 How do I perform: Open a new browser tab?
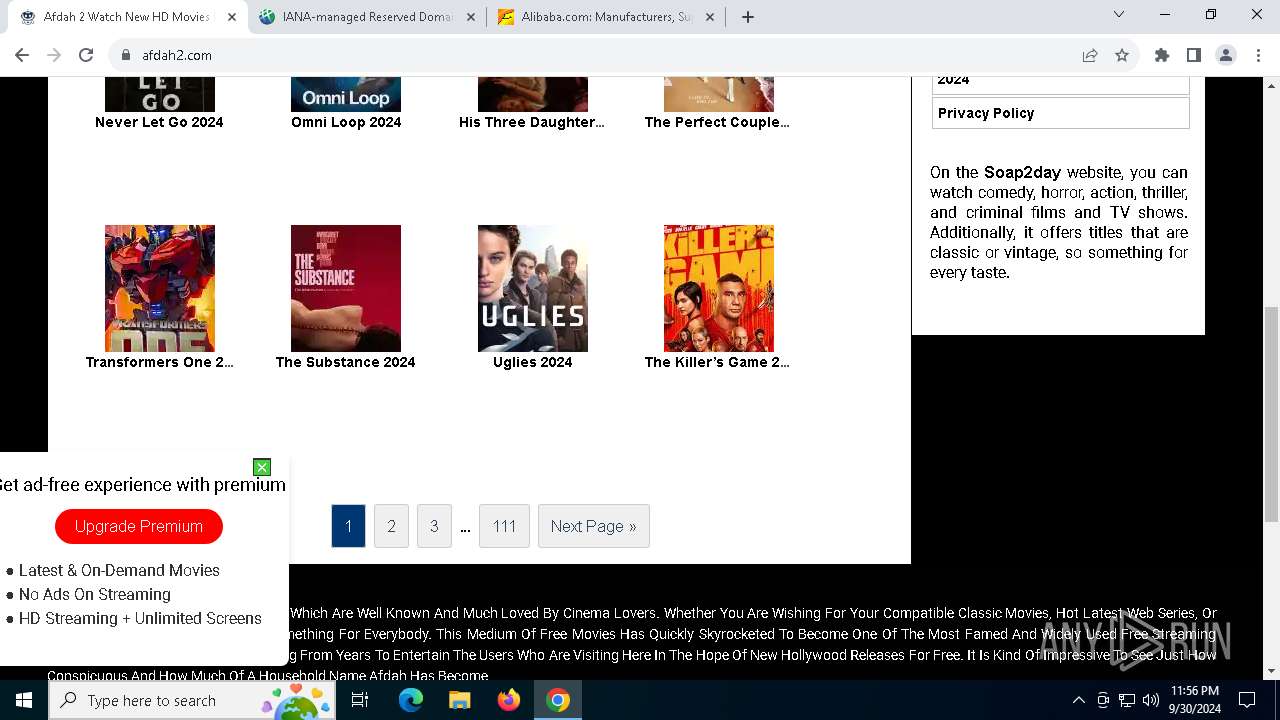tap(748, 17)
